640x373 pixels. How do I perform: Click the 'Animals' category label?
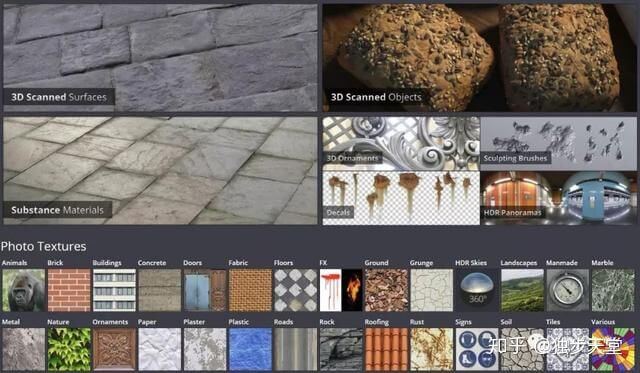click(14, 263)
